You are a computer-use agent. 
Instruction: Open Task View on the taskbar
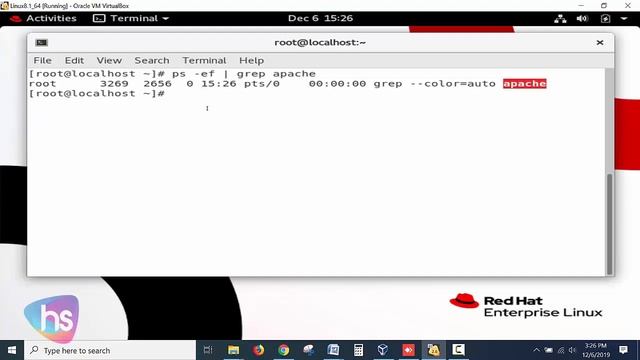[208, 350]
